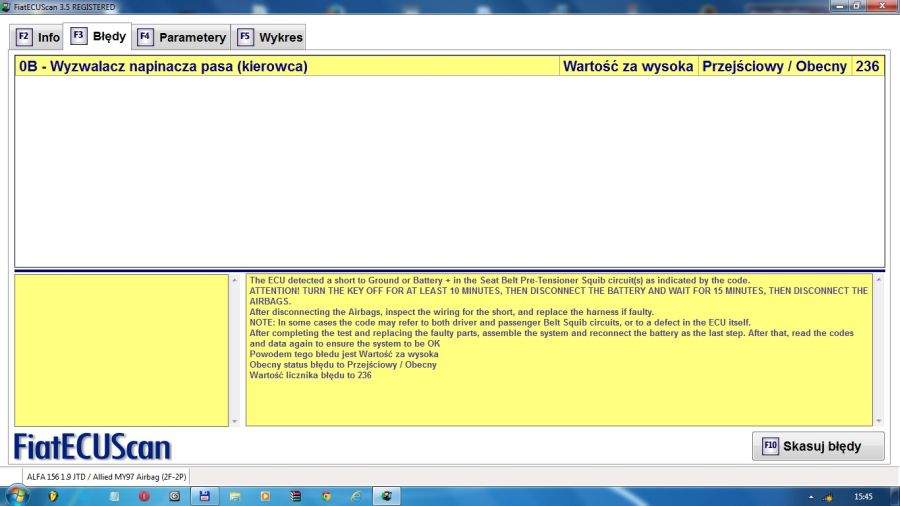Open the Wykres tab
This screenshot has height=506, width=900.
point(269,37)
